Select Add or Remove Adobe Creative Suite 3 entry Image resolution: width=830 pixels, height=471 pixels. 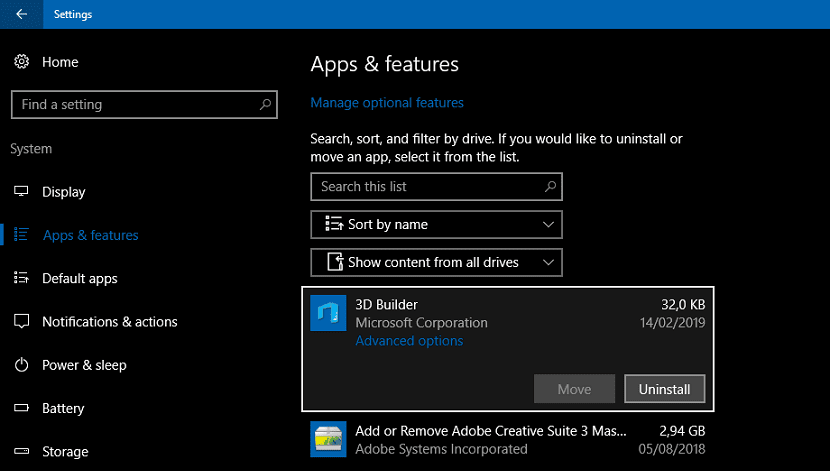pyautogui.click(x=508, y=439)
